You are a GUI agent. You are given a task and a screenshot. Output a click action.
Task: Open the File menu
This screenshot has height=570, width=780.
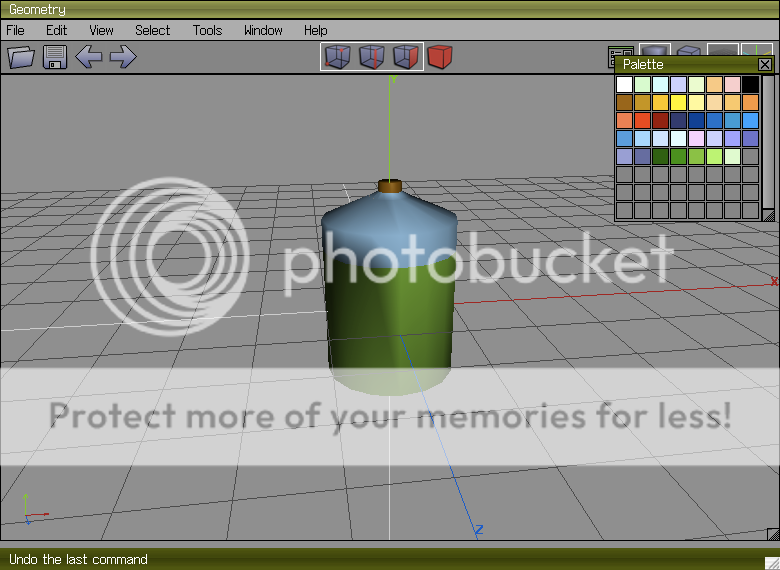15,30
